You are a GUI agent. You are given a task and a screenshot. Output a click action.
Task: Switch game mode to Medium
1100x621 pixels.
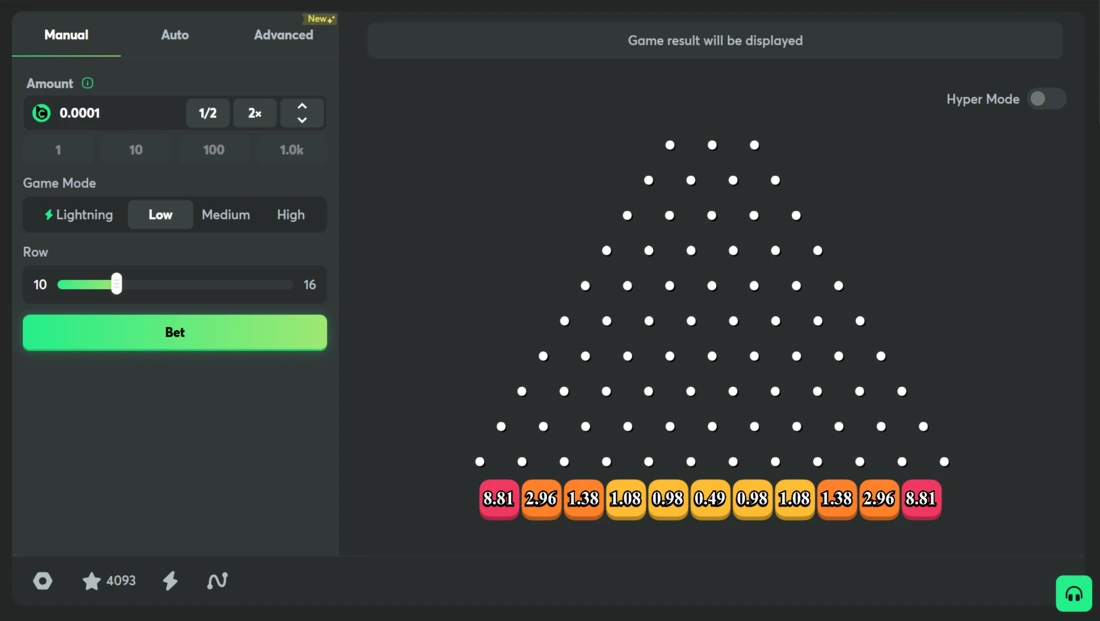[226, 215]
